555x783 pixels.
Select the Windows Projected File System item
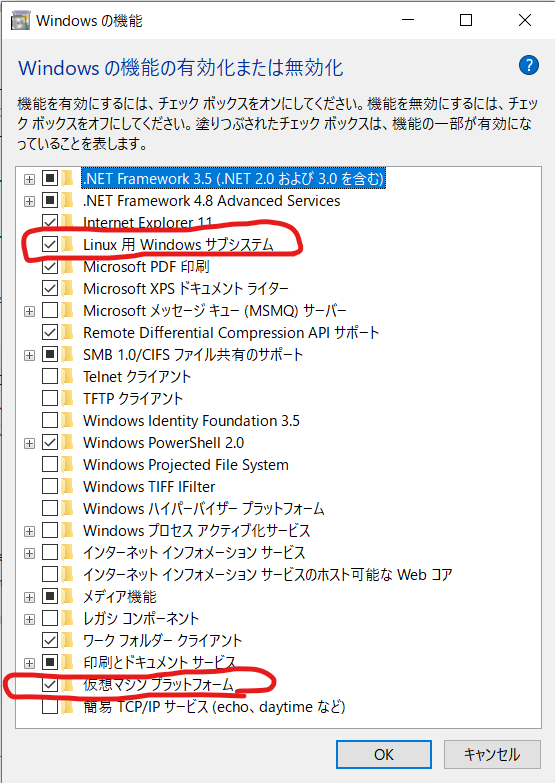[186, 464]
